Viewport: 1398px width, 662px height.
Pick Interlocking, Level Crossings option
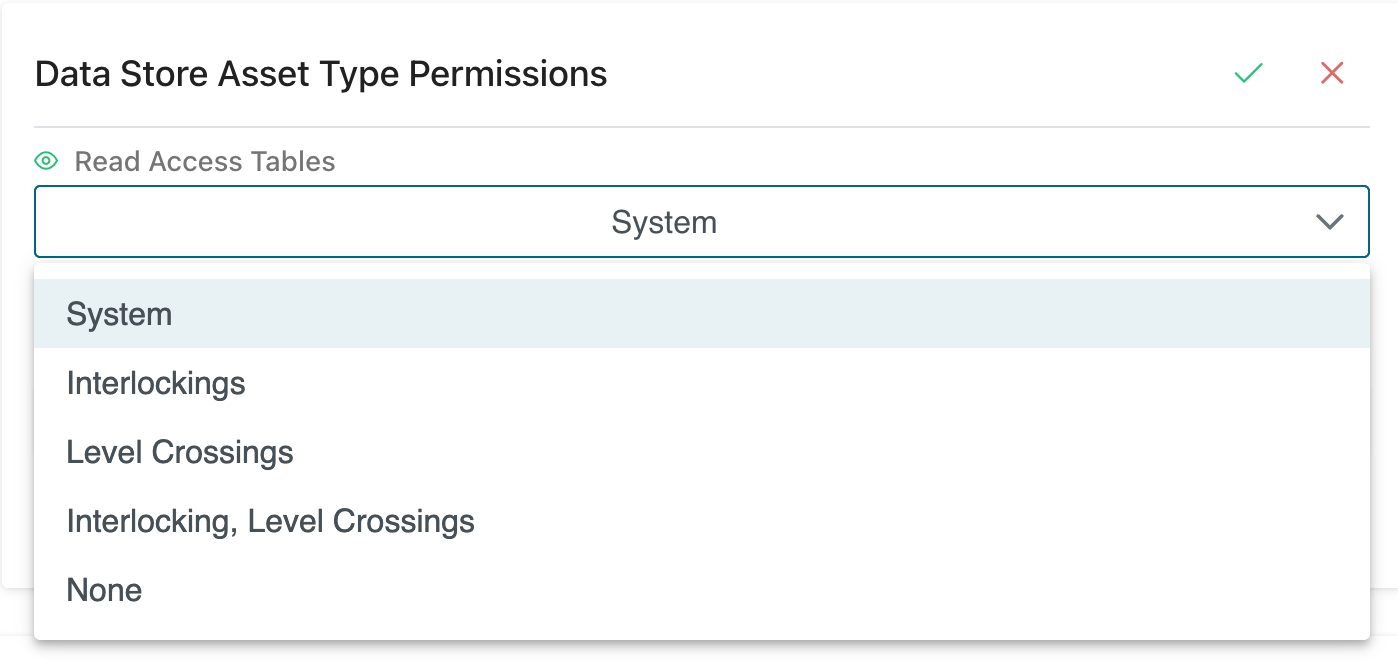pyautogui.click(x=270, y=521)
